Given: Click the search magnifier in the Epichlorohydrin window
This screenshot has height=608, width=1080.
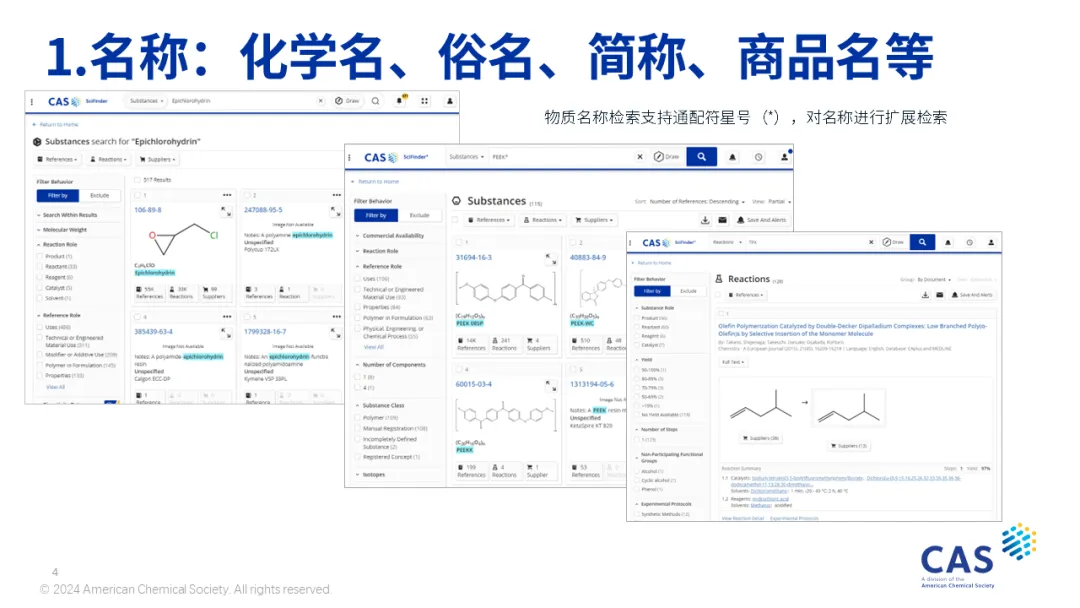Looking at the screenshot, I should tap(375, 101).
